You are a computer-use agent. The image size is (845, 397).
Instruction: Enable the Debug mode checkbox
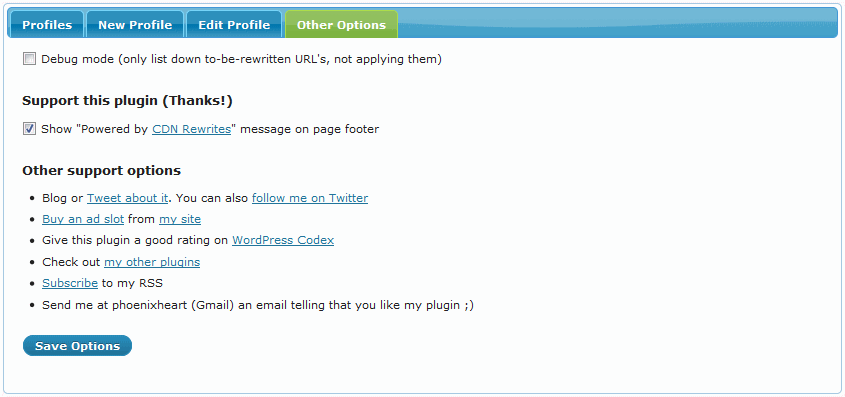click(29, 59)
